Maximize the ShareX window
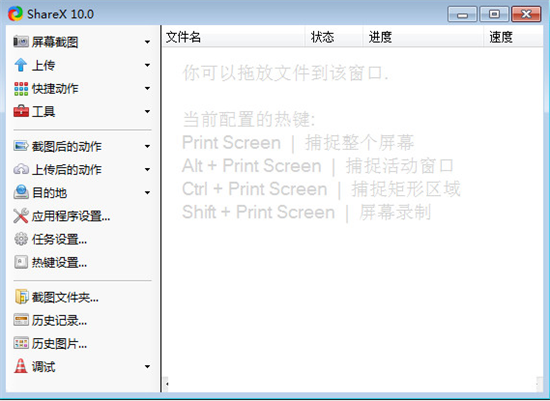Viewport: 550px width, 401px height. point(494,14)
